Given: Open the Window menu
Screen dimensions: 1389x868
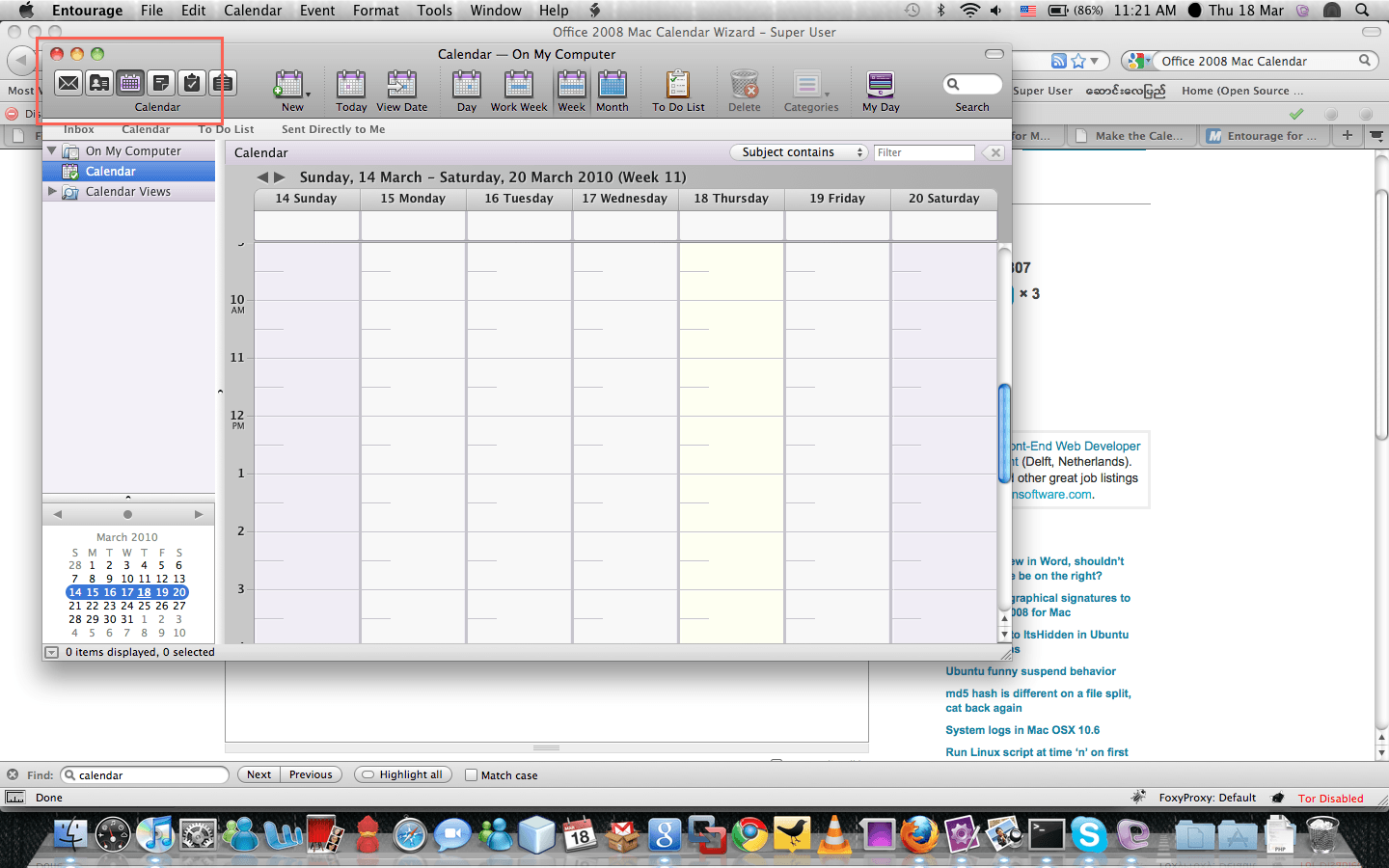Looking at the screenshot, I should click(x=496, y=10).
